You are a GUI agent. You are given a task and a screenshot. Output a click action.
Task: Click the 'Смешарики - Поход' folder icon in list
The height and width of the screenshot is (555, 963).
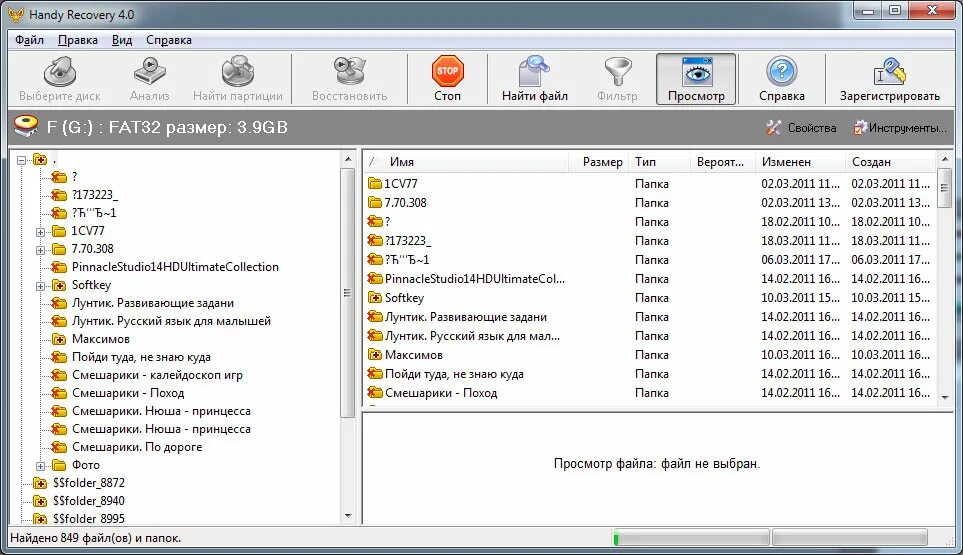(x=375, y=393)
